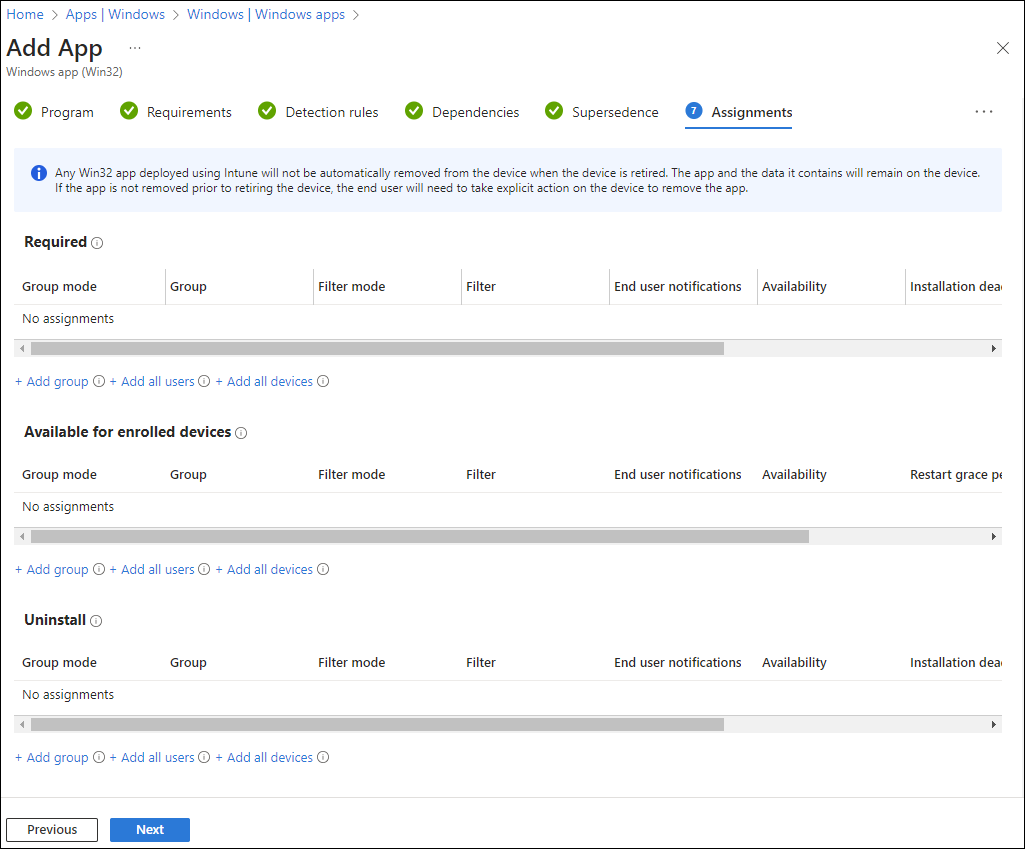Click the Available table horizontal scrollbar thumb
The image size is (1025, 849).
tap(420, 537)
